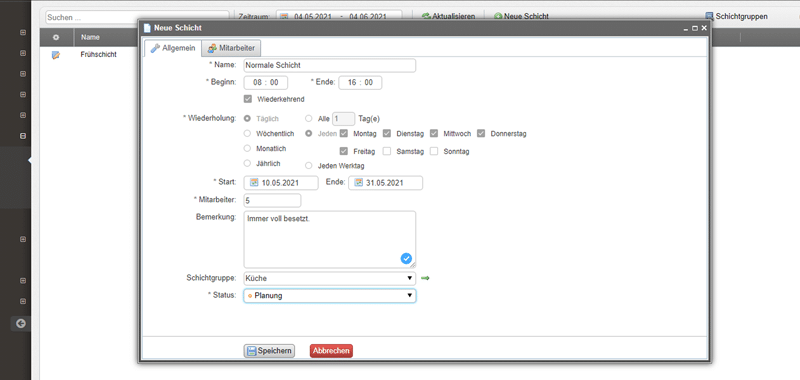
Task: Click Neue Schicht in the toolbar
Action: (x=521, y=16)
